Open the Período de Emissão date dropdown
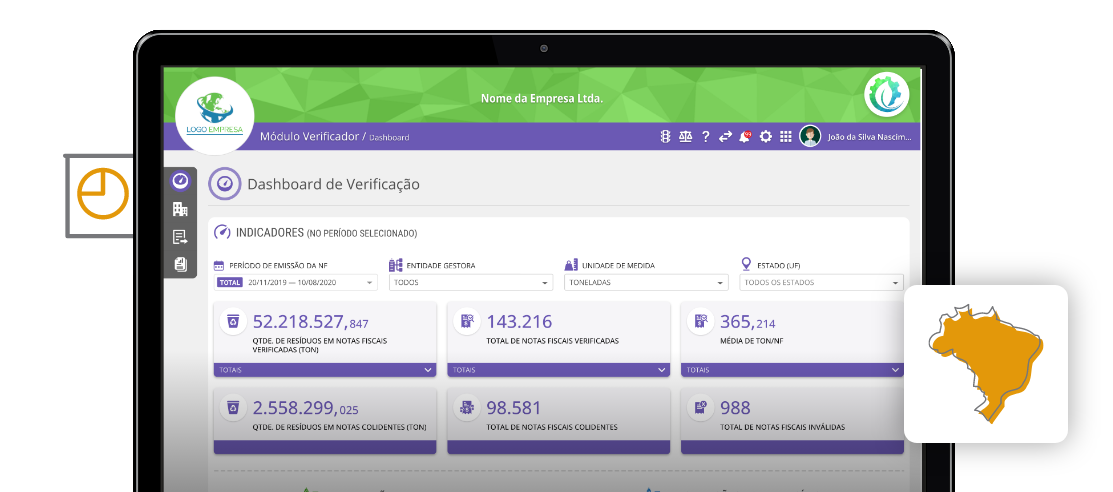This screenshot has width=1113, height=492. [297, 283]
